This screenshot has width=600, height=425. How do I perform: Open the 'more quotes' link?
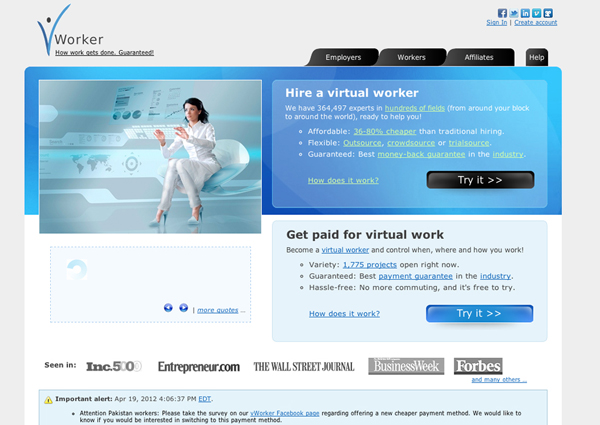tap(218, 310)
